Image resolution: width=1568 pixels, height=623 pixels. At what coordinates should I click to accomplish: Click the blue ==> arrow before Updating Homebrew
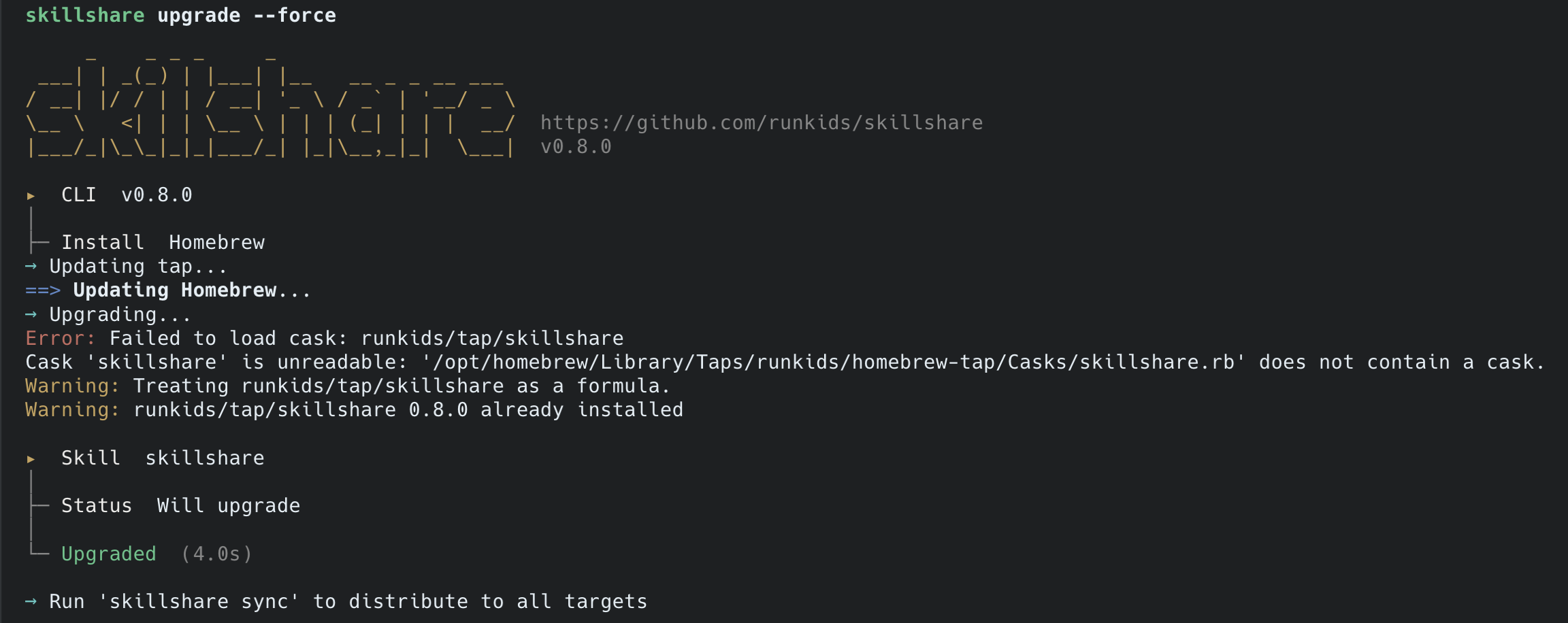click(43, 290)
